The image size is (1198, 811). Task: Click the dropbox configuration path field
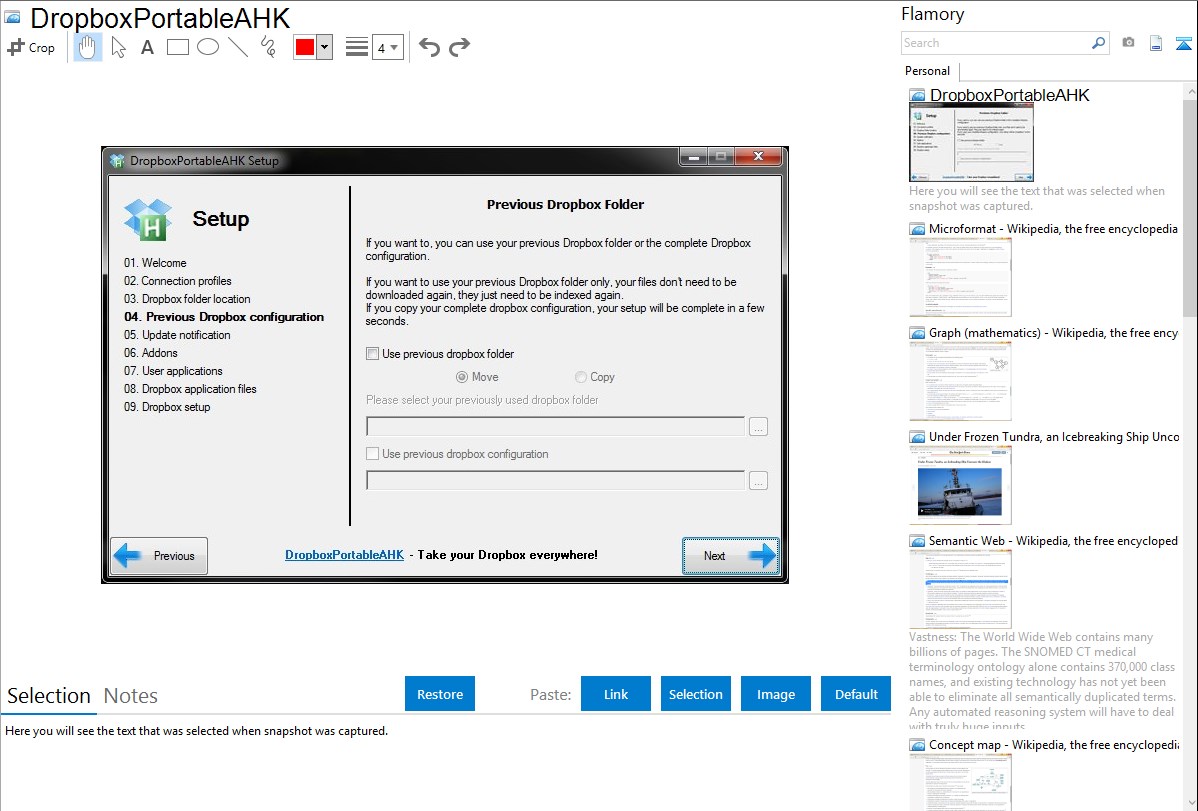tap(555, 481)
